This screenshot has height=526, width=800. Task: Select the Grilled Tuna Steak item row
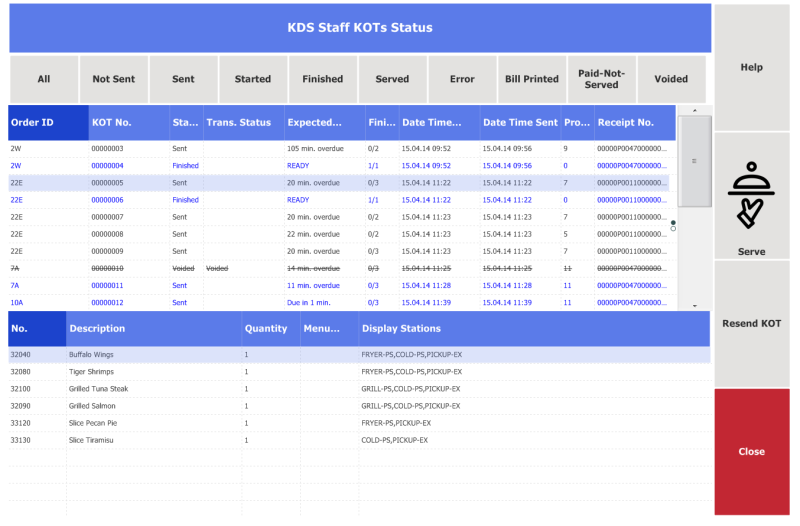[x=359, y=389]
